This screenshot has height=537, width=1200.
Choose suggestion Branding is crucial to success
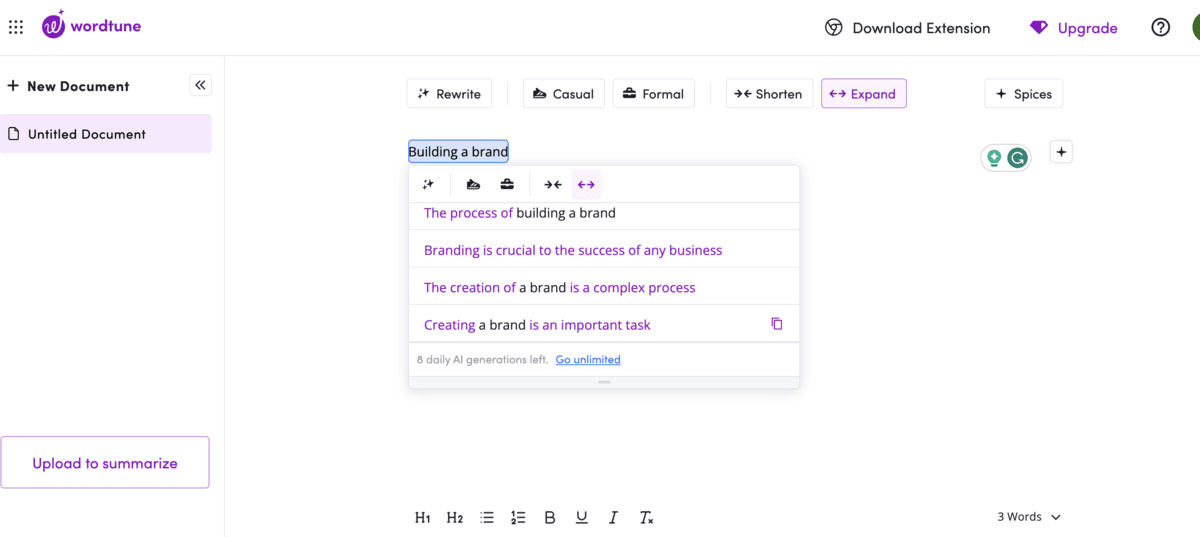coord(604,250)
